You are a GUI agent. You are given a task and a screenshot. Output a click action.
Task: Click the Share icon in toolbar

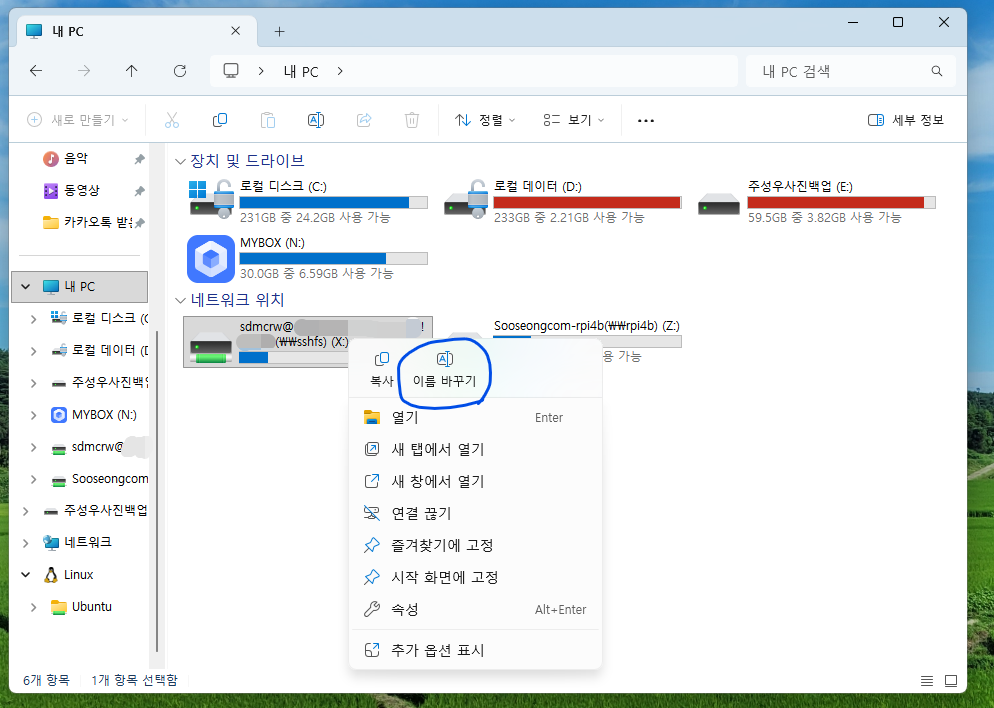[x=364, y=120]
